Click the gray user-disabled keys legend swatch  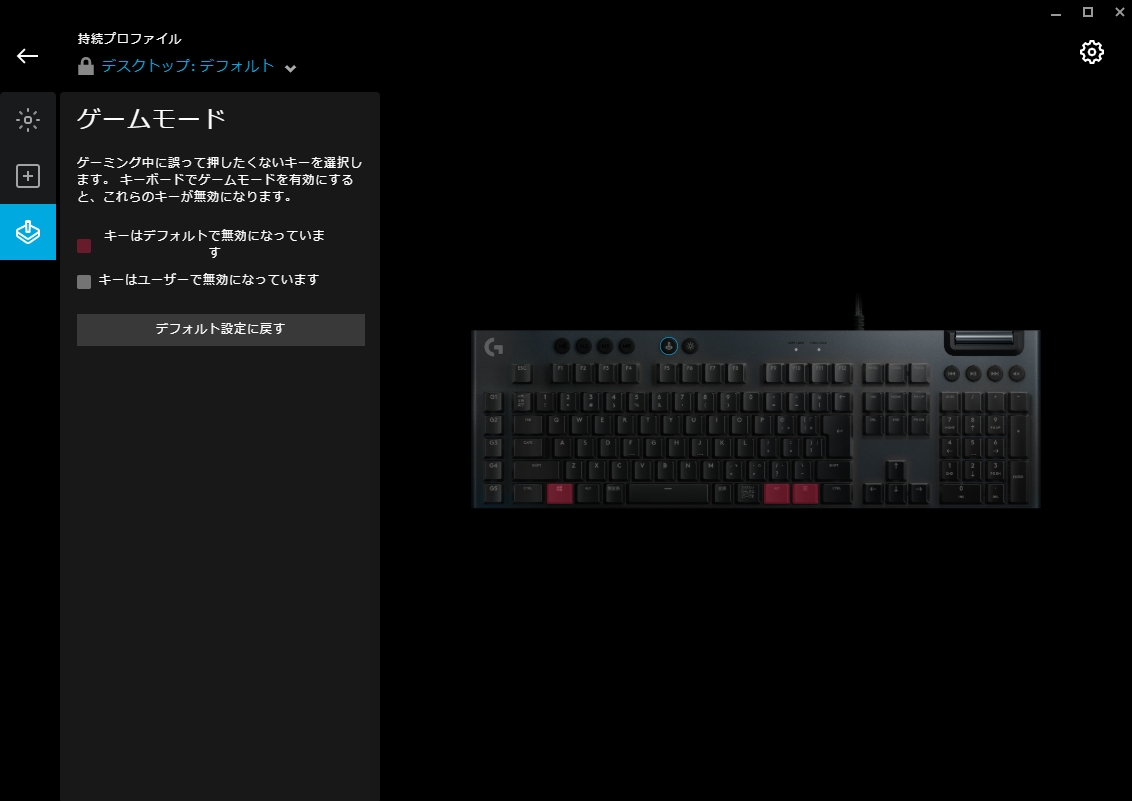click(x=84, y=281)
